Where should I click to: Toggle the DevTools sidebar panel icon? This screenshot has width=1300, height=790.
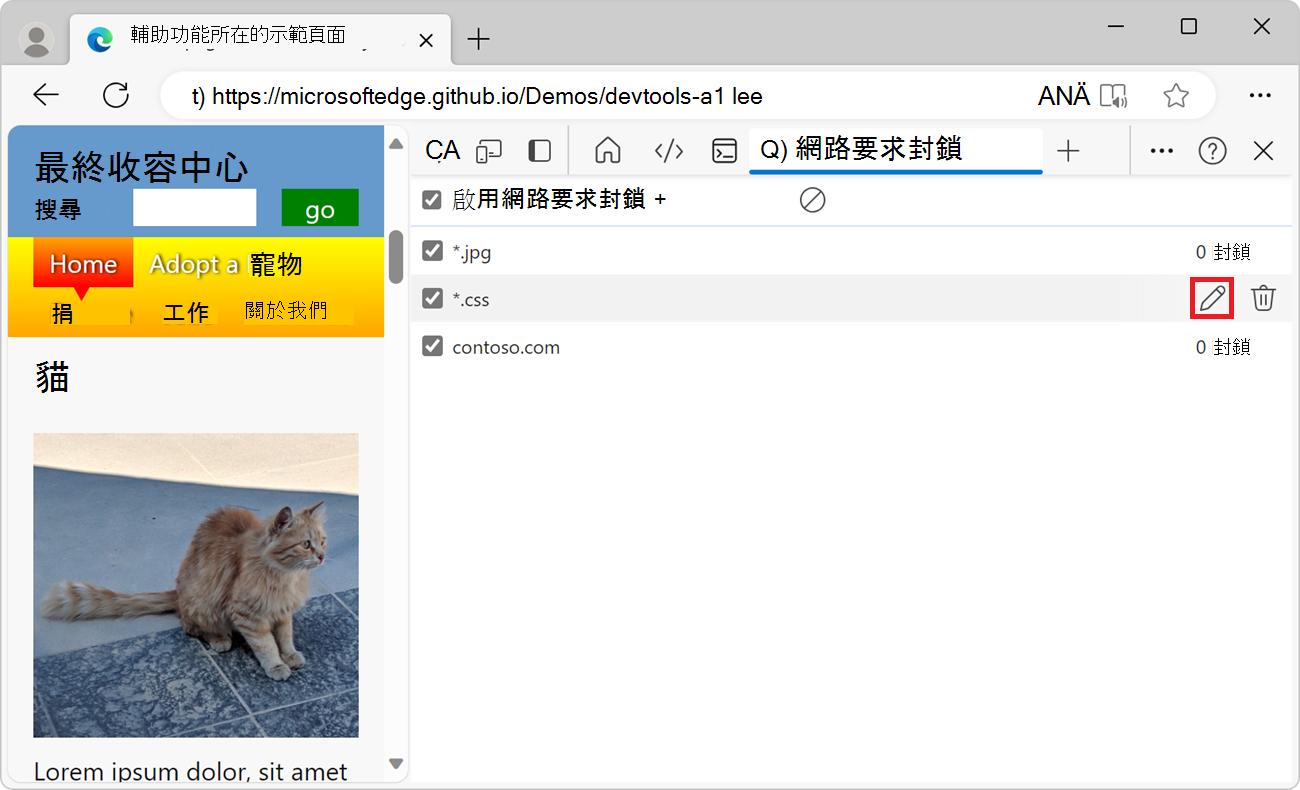540,151
